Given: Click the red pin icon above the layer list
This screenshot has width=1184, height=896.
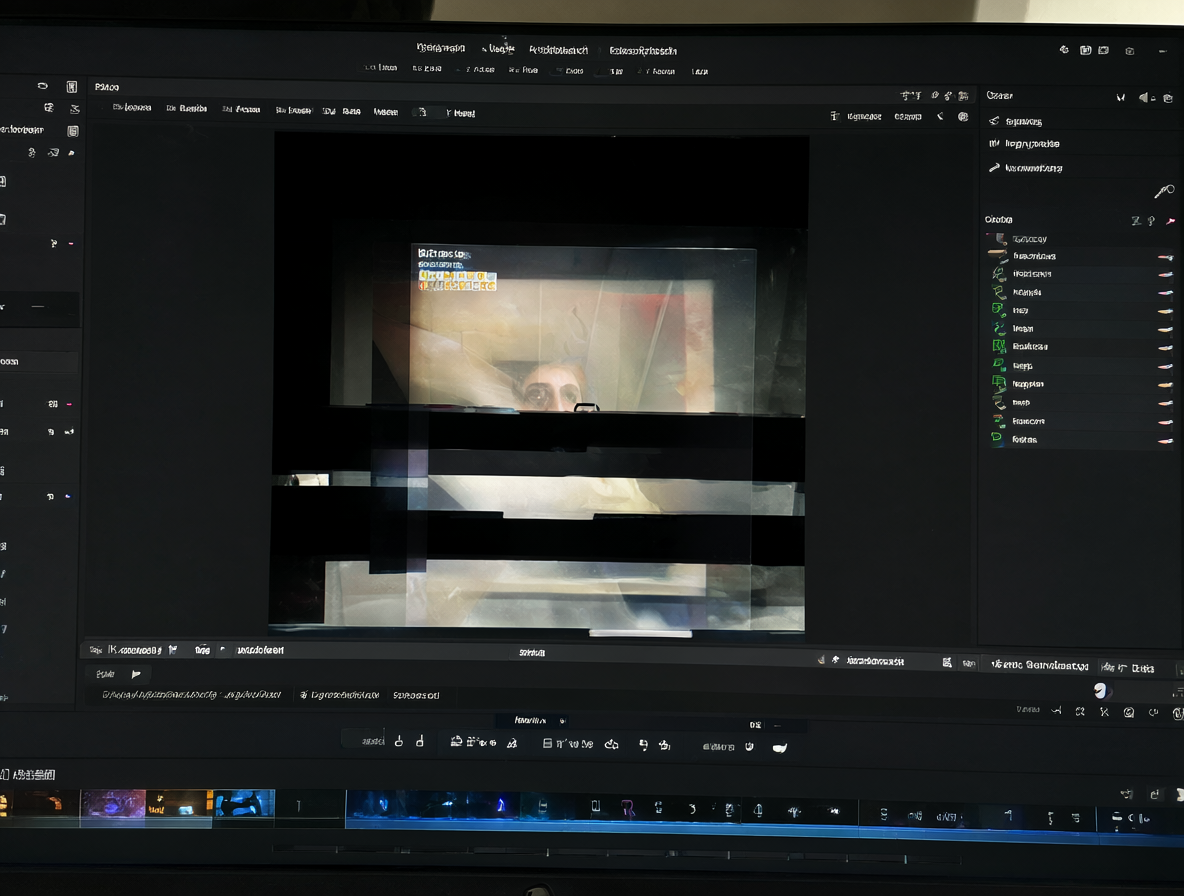Looking at the screenshot, I should [x=1170, y=220].
